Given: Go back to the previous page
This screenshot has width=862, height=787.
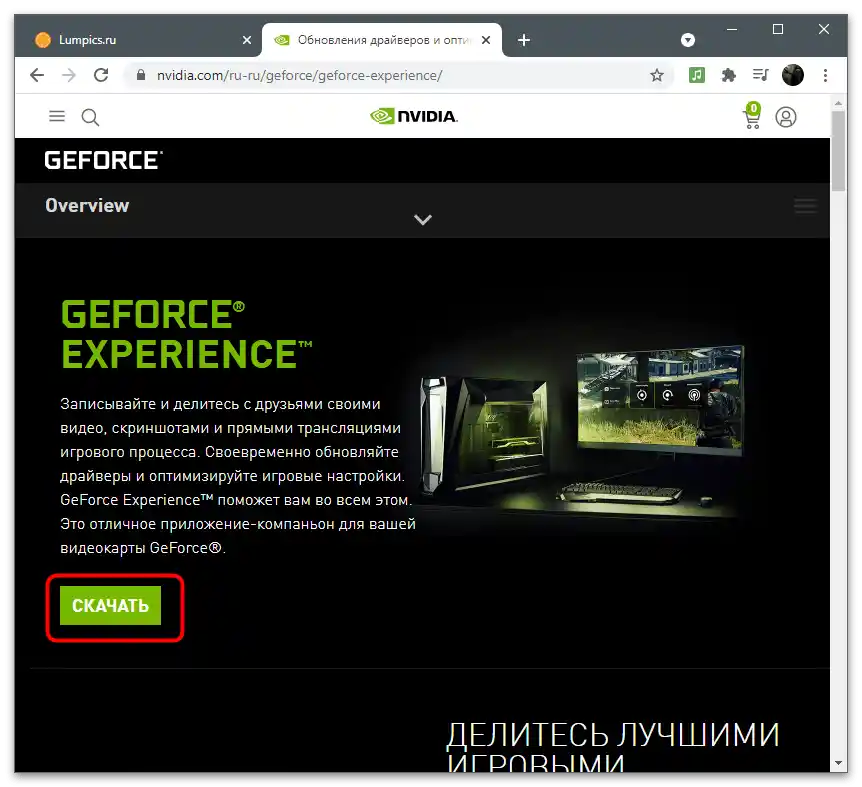Looking at the screenshot, I should (x=37, y=75).
